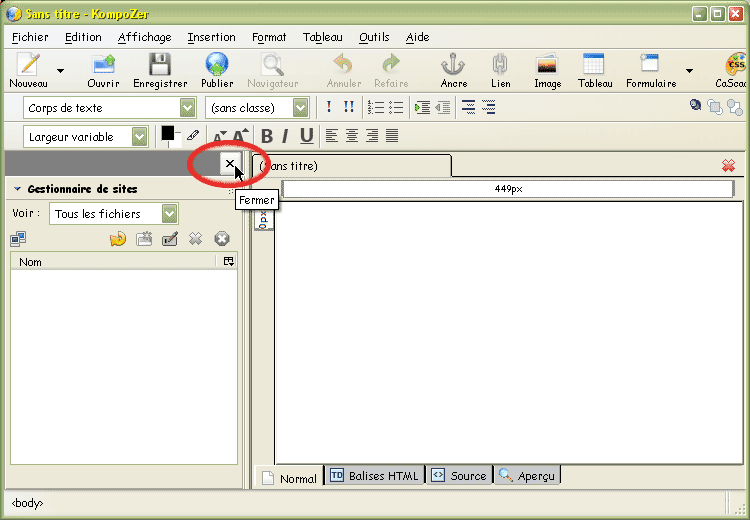The width and height of the screenshot is (750, 520).
Task: Open the dropdown arrow beside Formulaire
Action: (689, 71)
